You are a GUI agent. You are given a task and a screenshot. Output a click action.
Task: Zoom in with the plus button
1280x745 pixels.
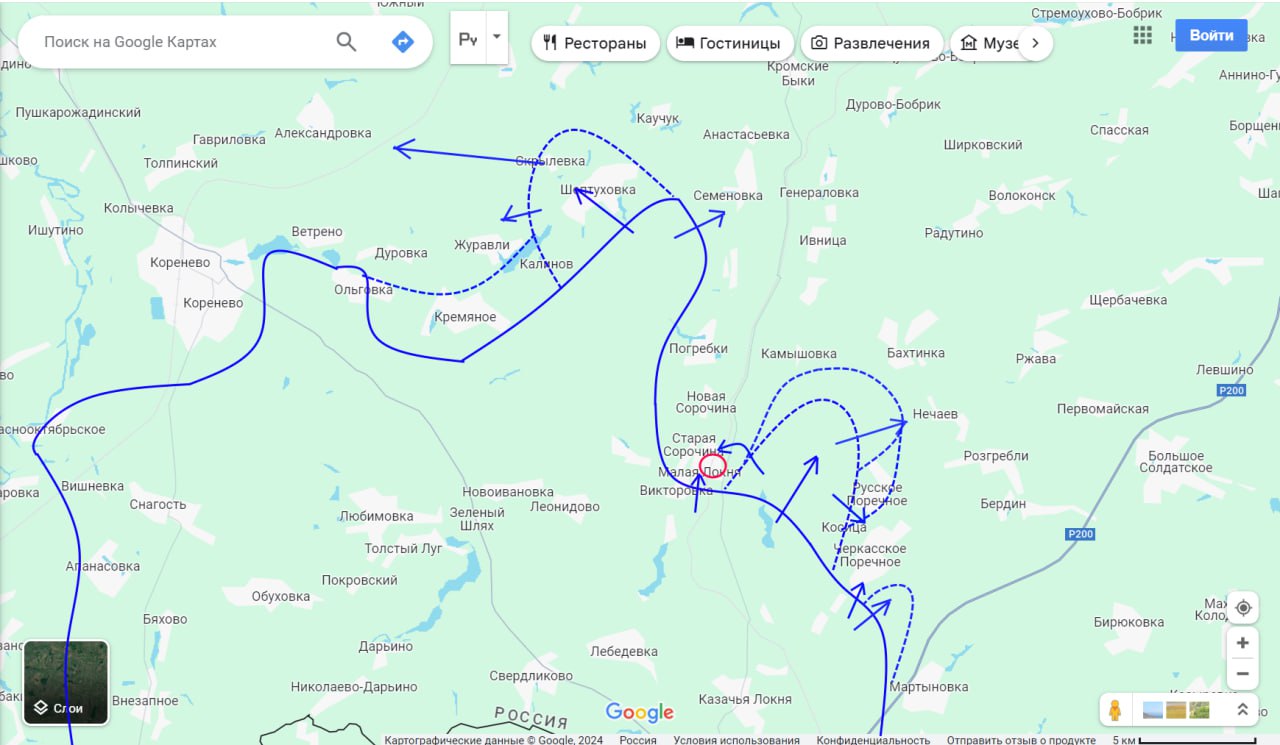tap(1243, 643)
